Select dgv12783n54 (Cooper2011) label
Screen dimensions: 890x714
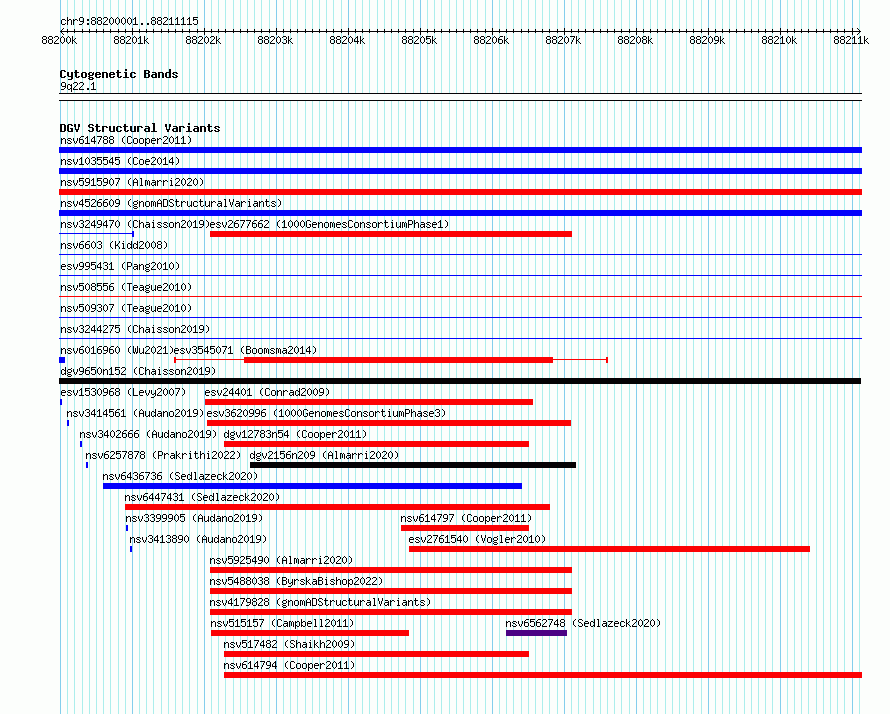295,434
